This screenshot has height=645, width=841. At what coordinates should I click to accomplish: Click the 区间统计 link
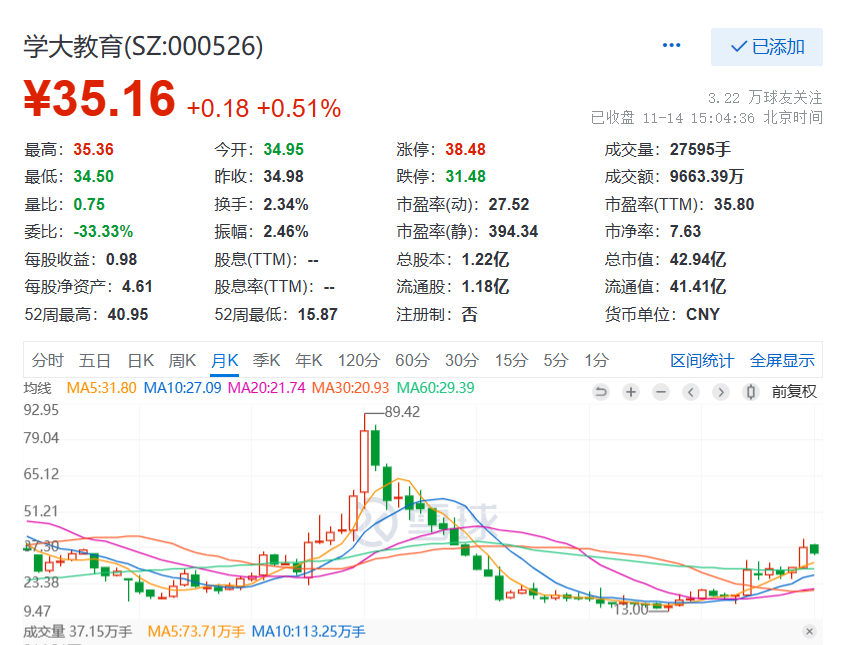[702, 361]
